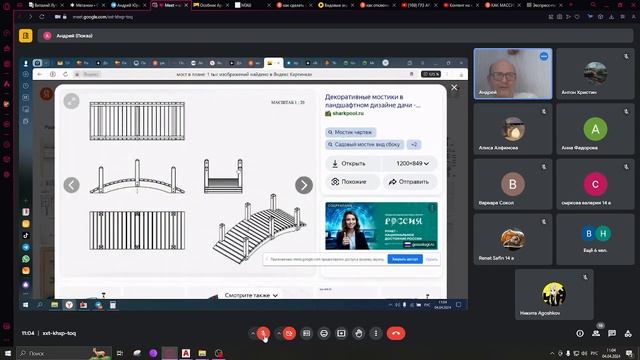640x360 pixels.
Task: Select Renat Safin 14 a participant tile
Action: click(x=513, y=239)
